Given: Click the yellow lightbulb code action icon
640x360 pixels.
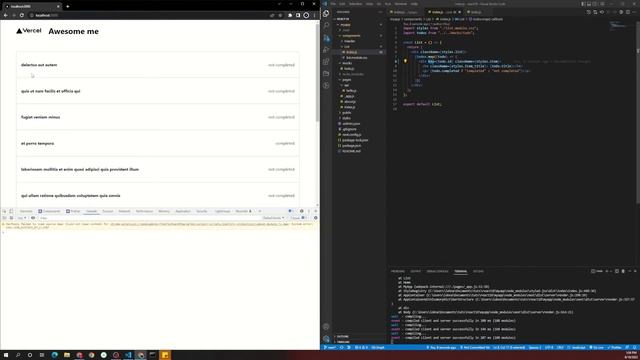Looking at the screenshot, I should pyautogui.click(x=405, y=61).
